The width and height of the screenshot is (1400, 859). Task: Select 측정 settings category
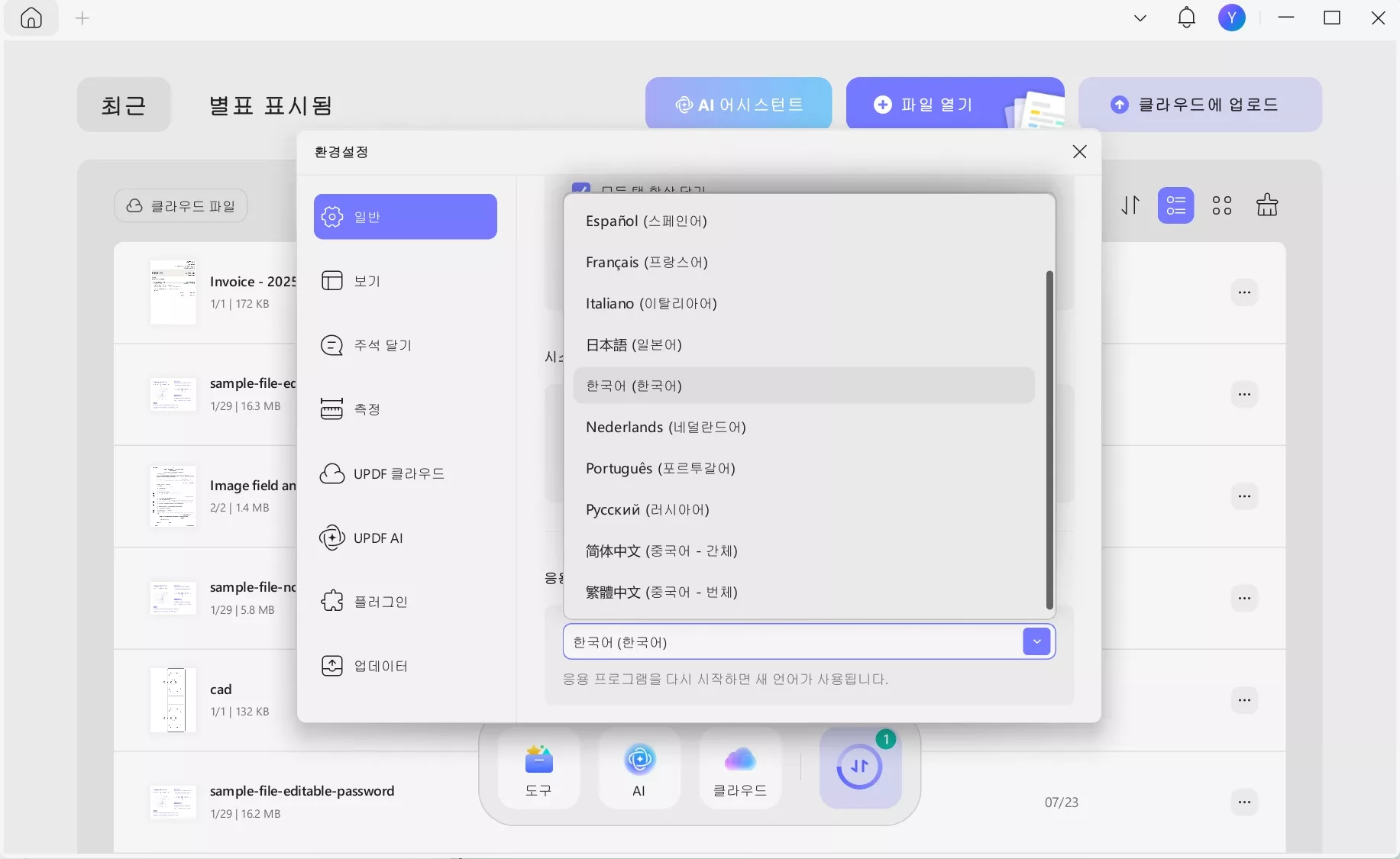point(406,409)
